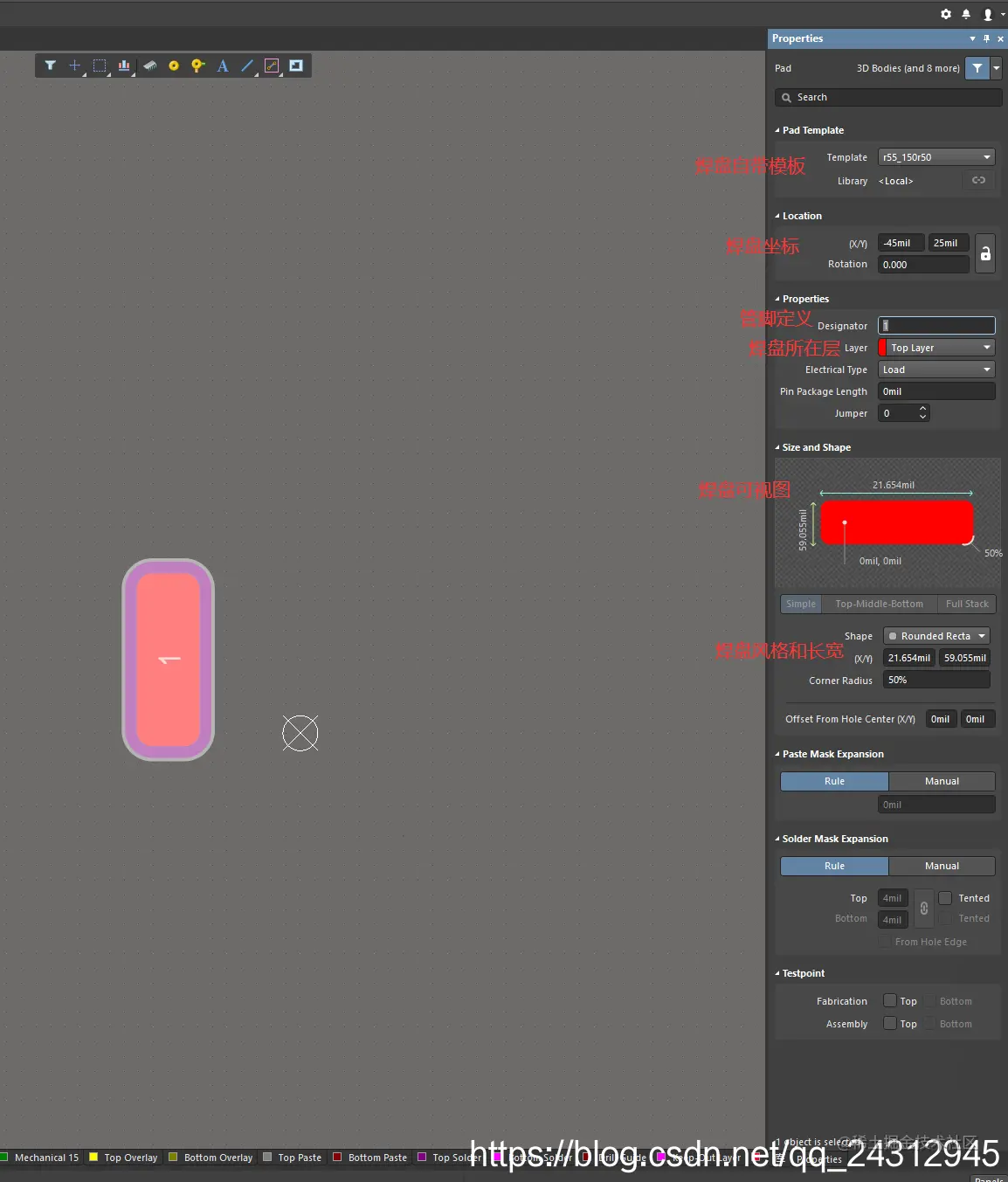
Task: Increase the Jumper stepper value
Action: coord(922,408)
